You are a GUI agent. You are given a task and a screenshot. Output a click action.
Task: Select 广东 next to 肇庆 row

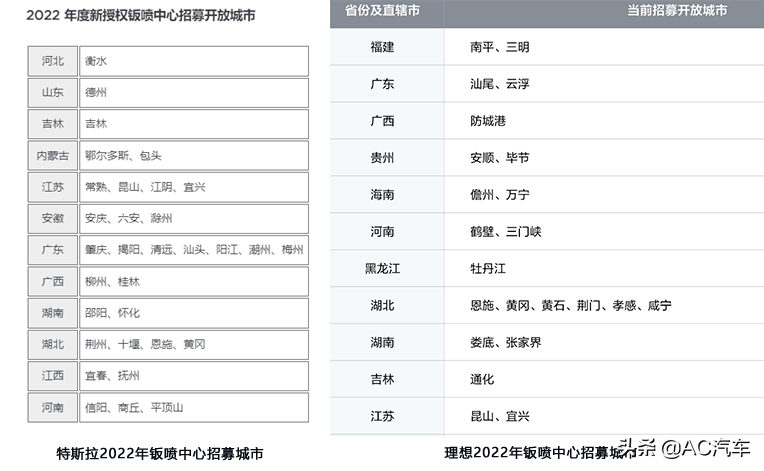point(53,250)
